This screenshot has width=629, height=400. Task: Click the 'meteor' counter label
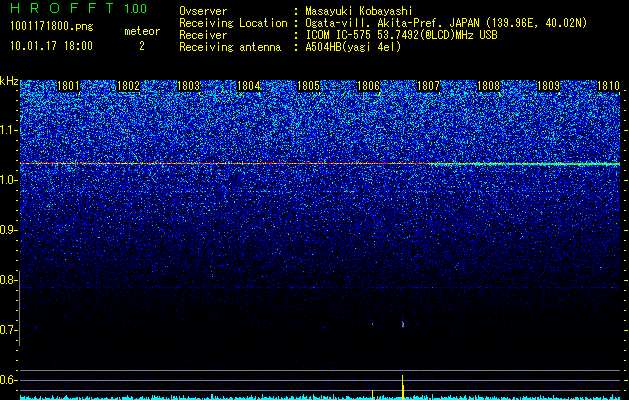click(142, 31)
